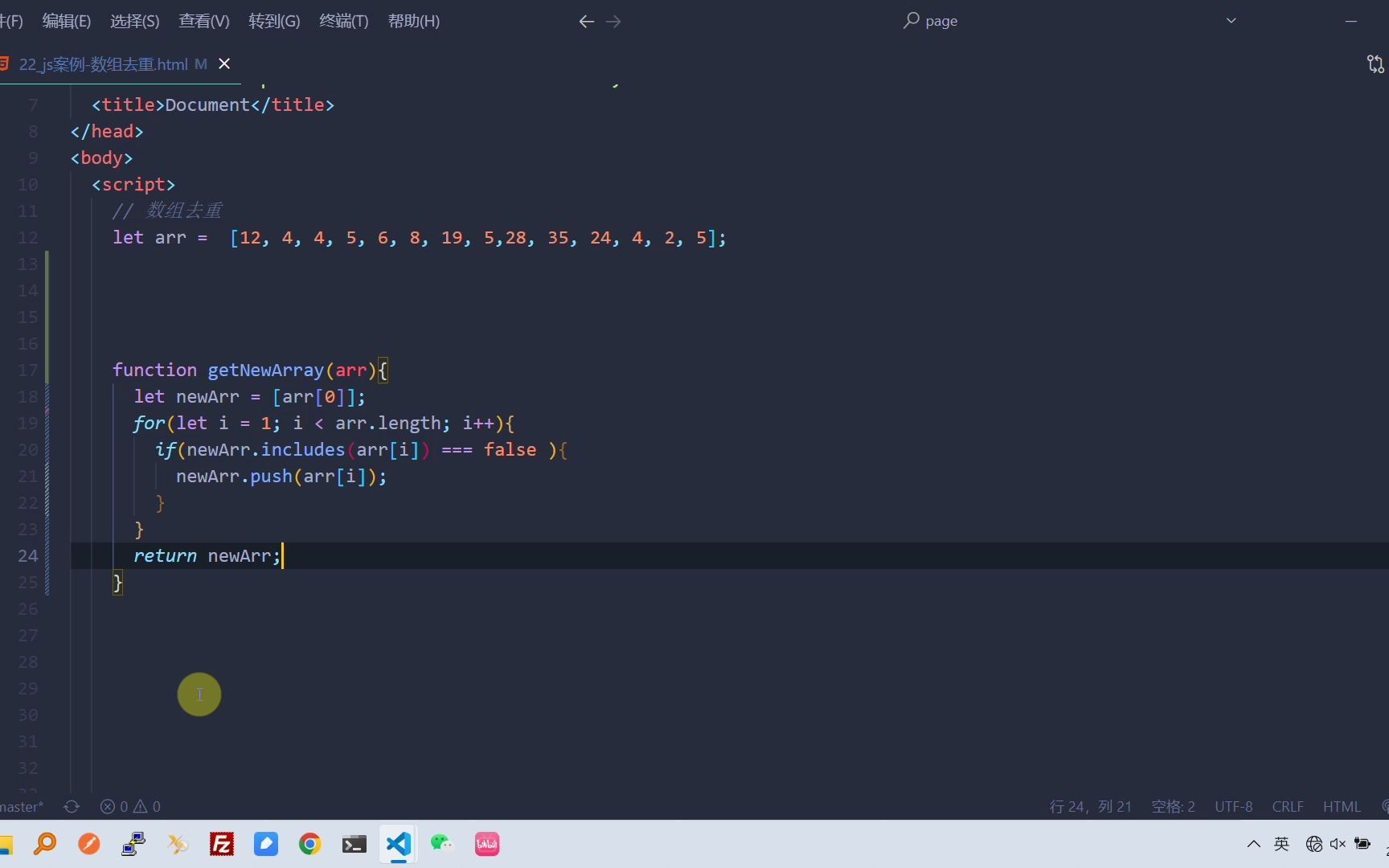
Task: Open the 编辑(E) menu
Action: tap(66, 21)
